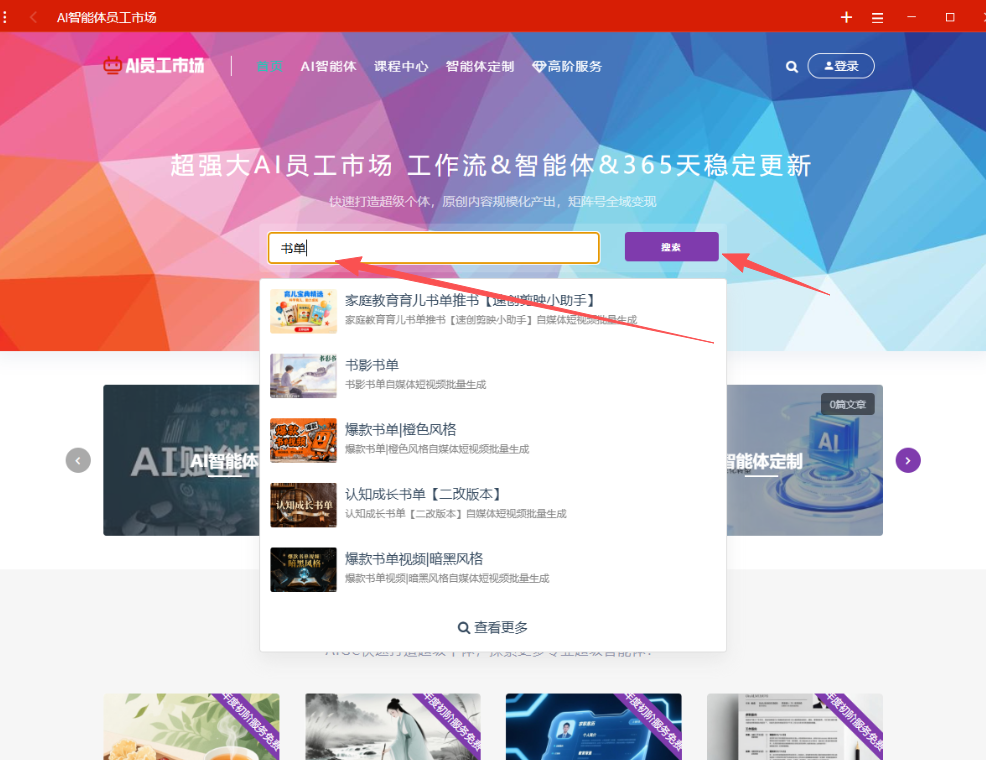Open the 首页 navigation tab

click(x=269, y=67)
